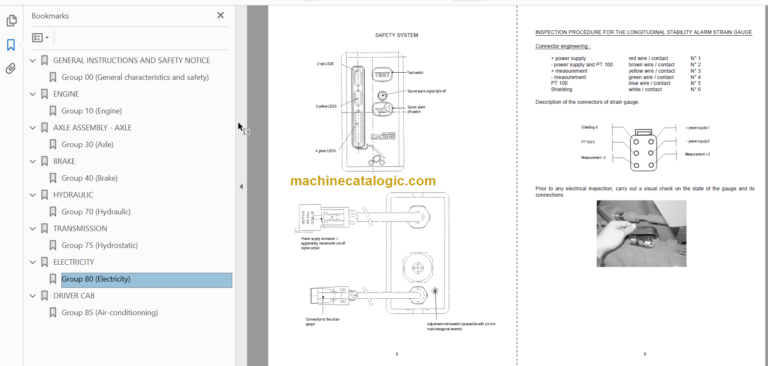Open Group 00 (General characteristics and safety)
This screenshot has width=768, height=366.
(x=135, y=77)
